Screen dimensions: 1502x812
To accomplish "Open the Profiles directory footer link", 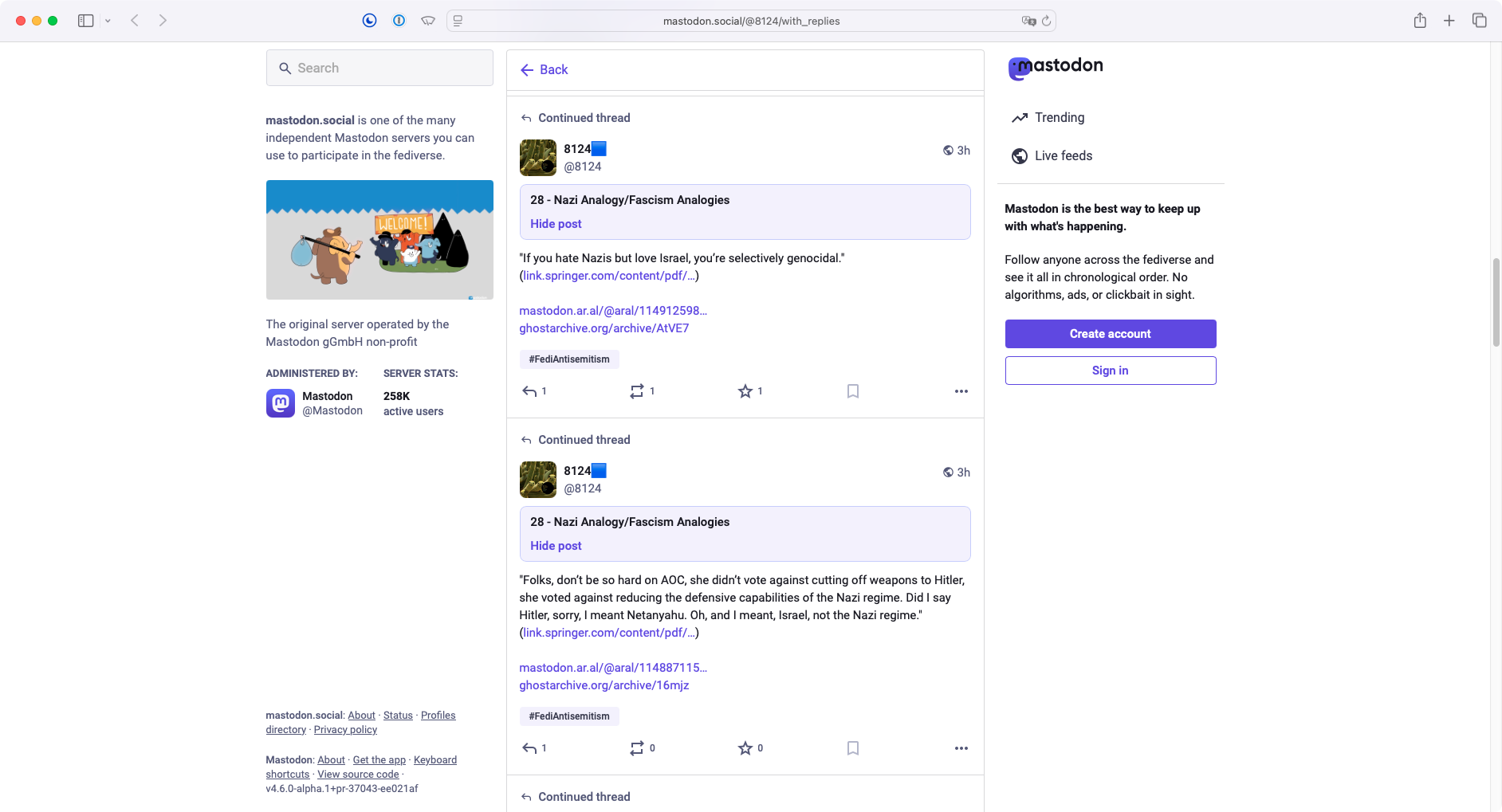I will coord(361,723).
